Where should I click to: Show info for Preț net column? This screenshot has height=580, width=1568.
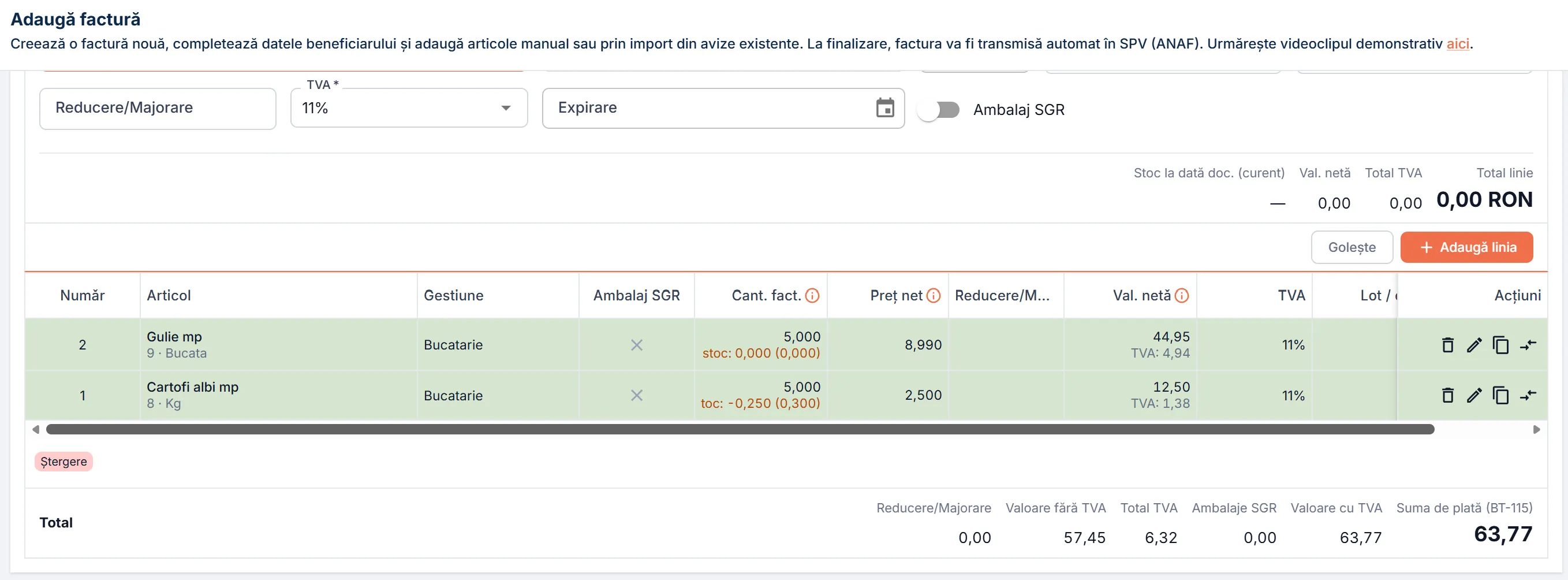point(934,295)
